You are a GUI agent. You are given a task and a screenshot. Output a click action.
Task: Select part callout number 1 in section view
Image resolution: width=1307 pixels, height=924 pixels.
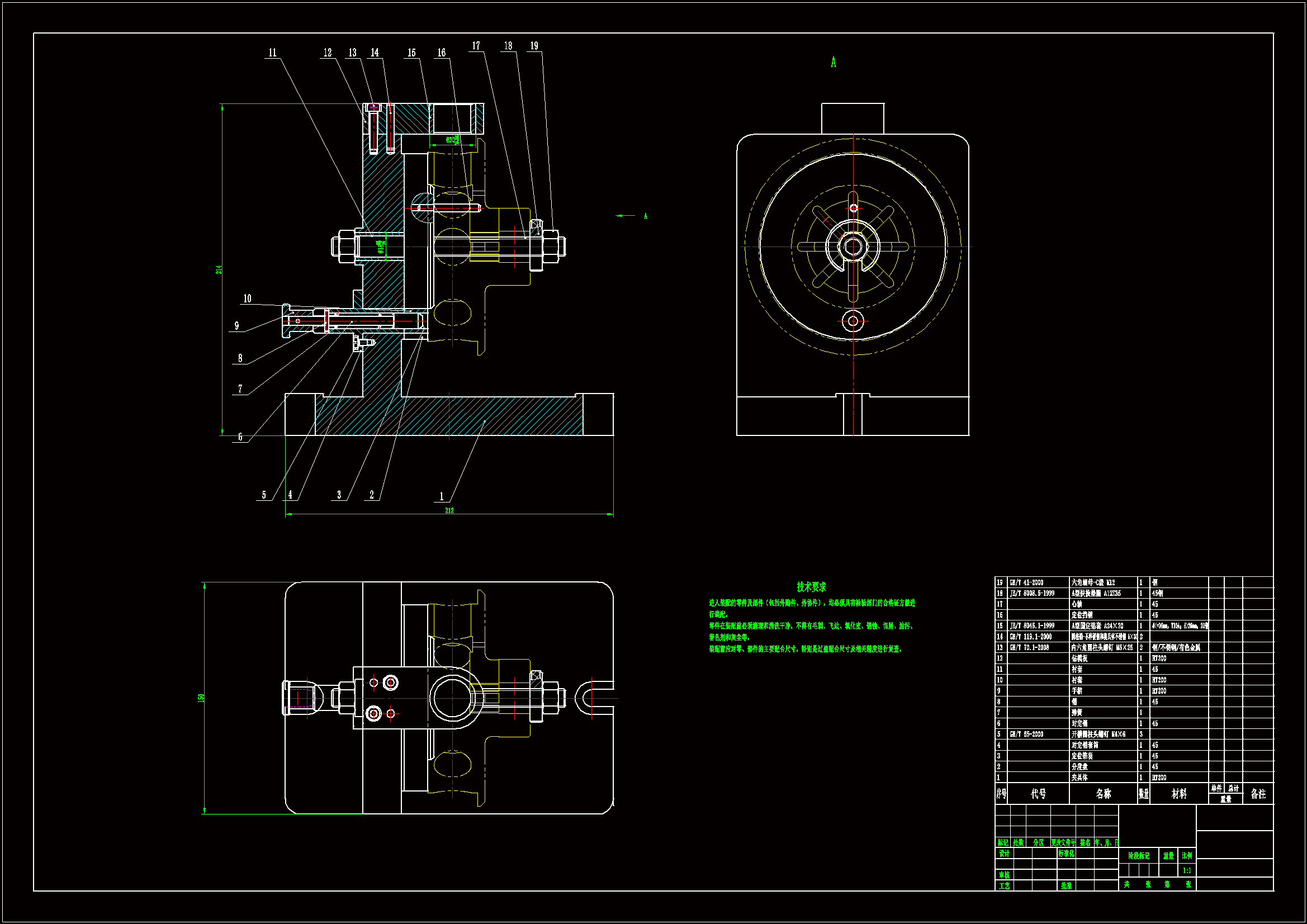click(x=442, y=496)
